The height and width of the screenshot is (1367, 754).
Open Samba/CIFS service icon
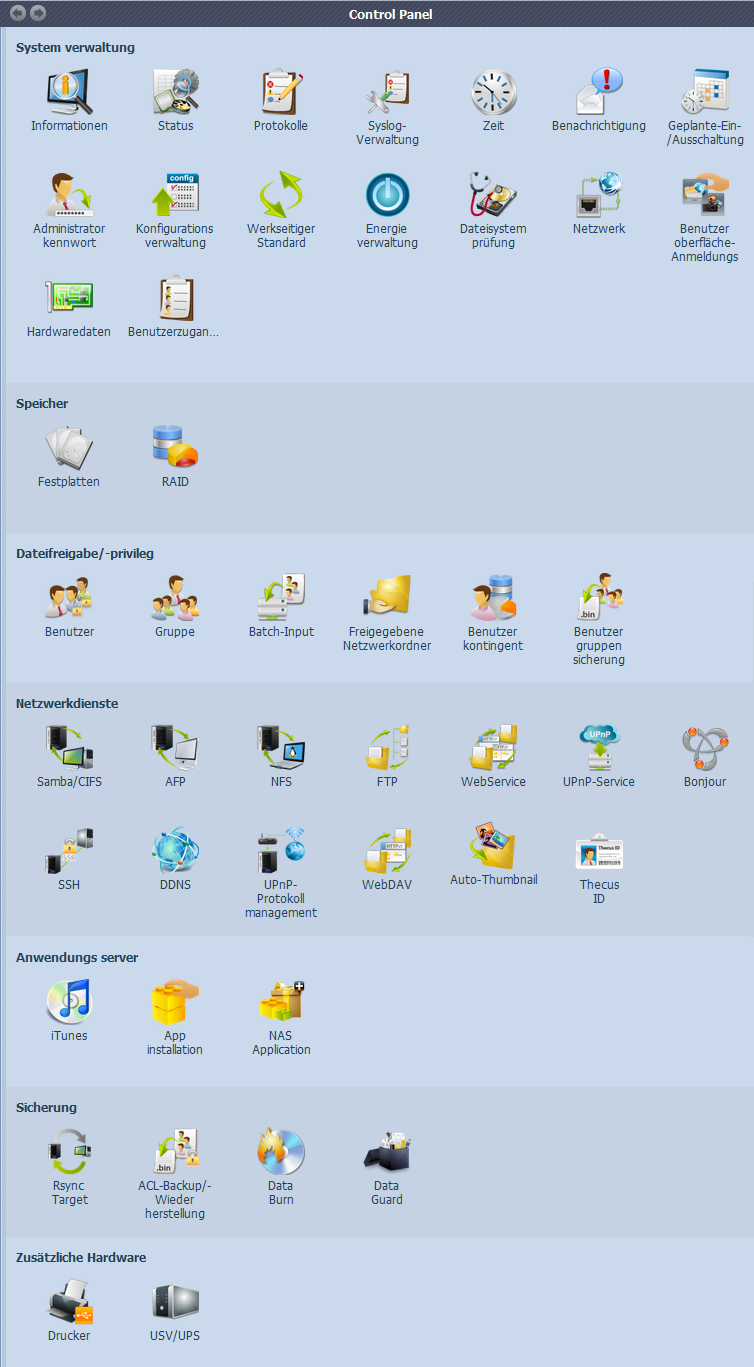pos(69,749)
